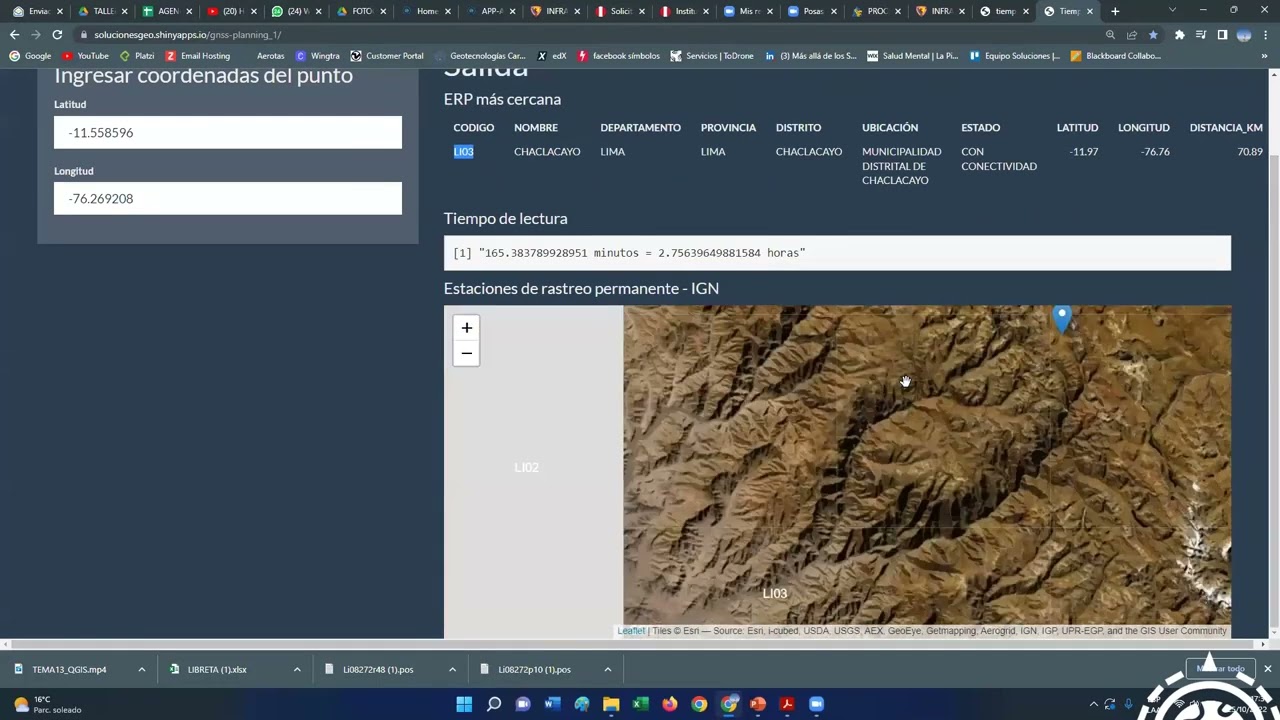
Task: Switch to the AGEN browser tab
Action: pos(167,11)
